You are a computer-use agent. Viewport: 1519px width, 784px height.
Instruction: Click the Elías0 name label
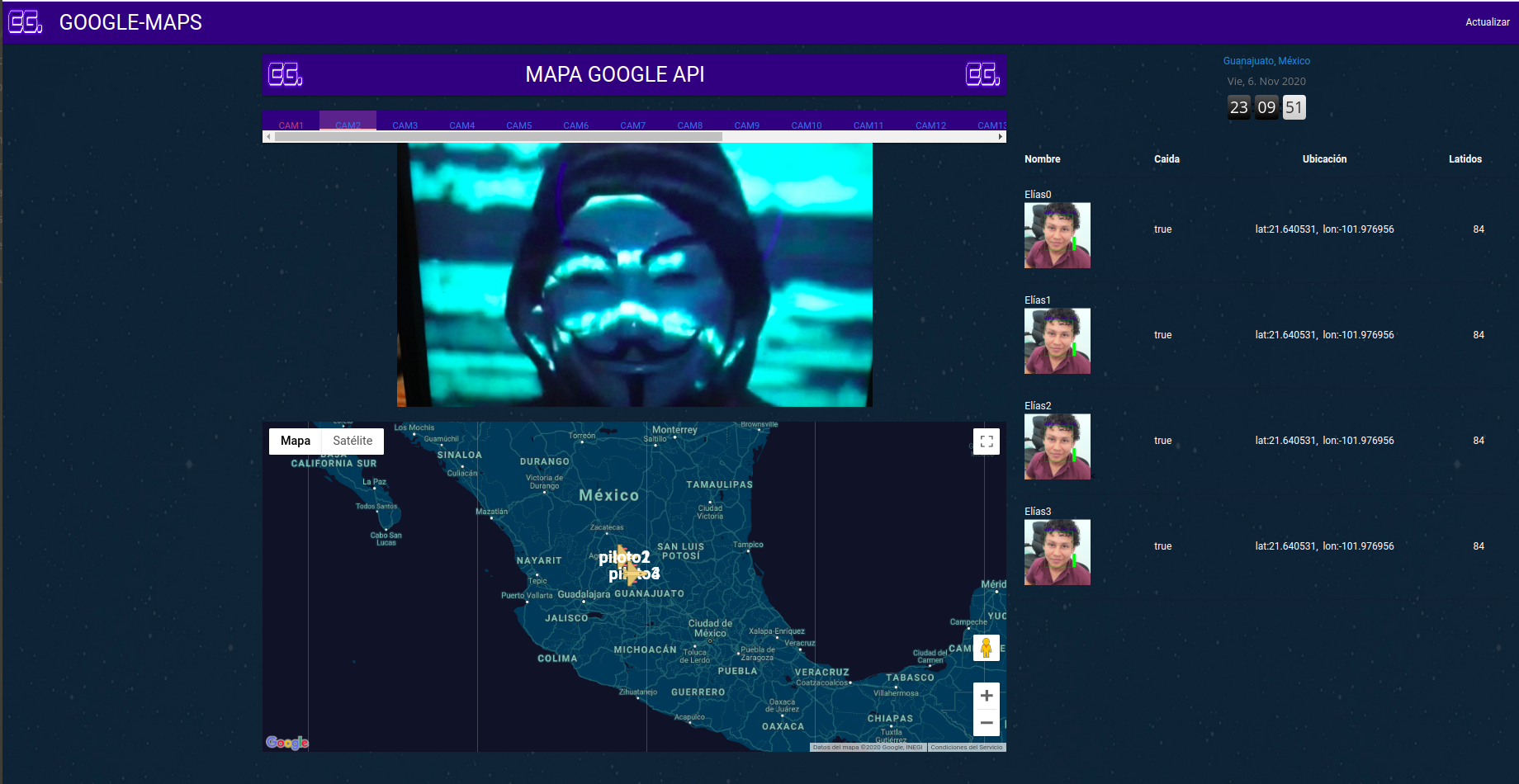1038,195
